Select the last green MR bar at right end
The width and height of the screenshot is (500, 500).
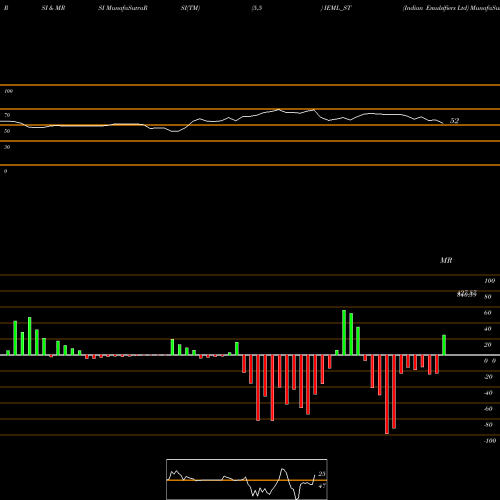444,345
